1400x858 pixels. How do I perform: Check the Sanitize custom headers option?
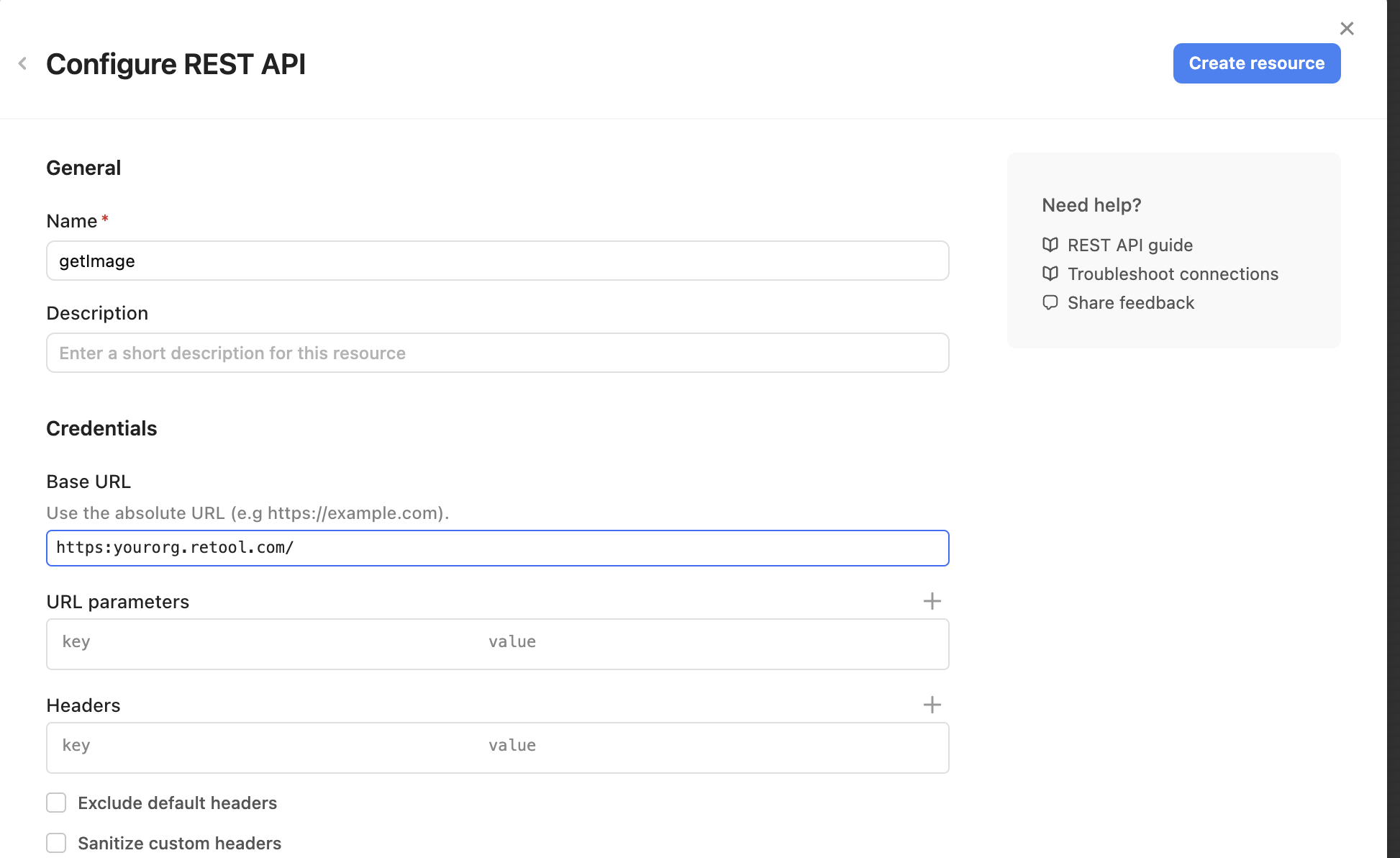pyautogui.click(x=56, y=843)
